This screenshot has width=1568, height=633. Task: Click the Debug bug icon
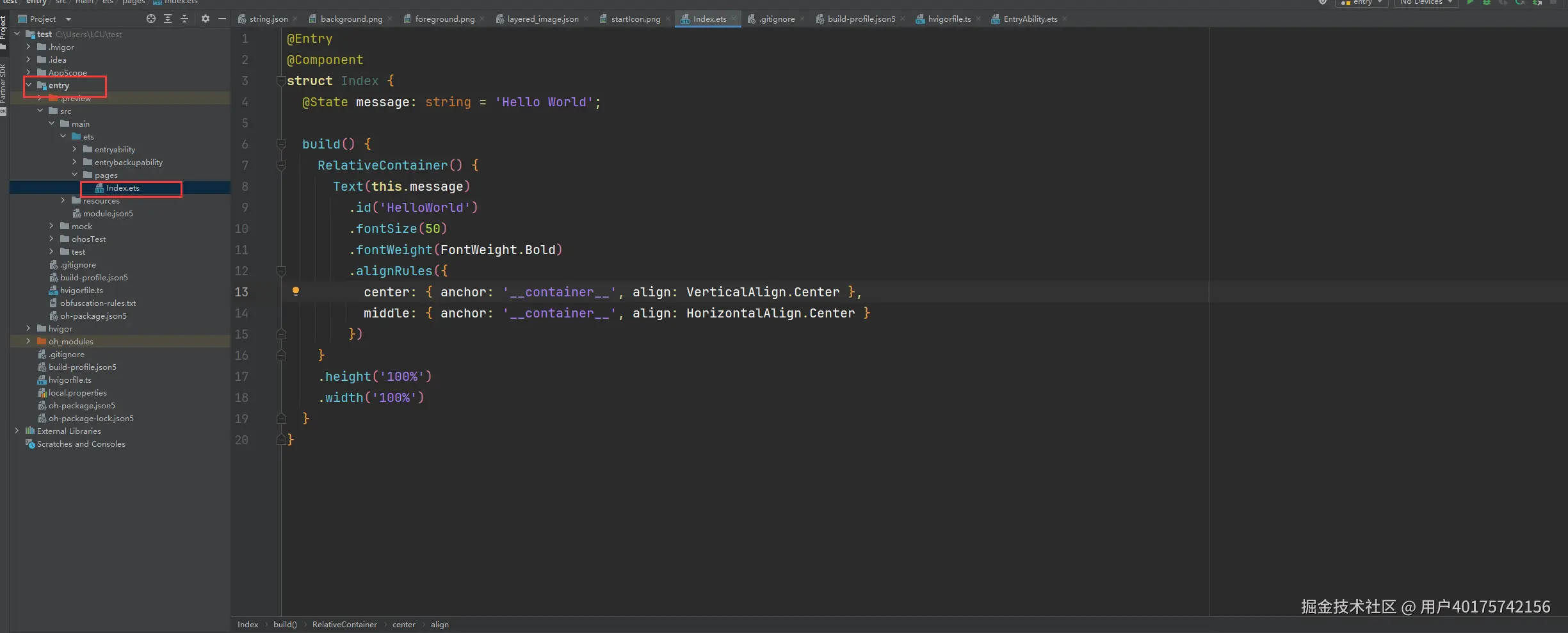point(1487,3)
